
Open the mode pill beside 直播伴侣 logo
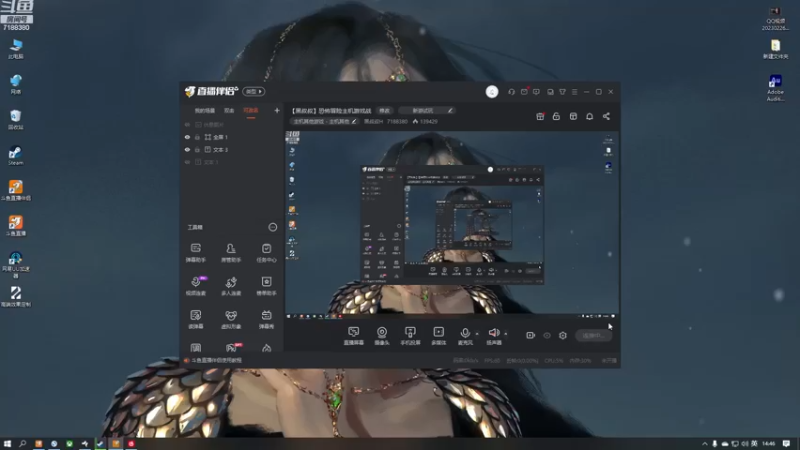click(253, 91)
